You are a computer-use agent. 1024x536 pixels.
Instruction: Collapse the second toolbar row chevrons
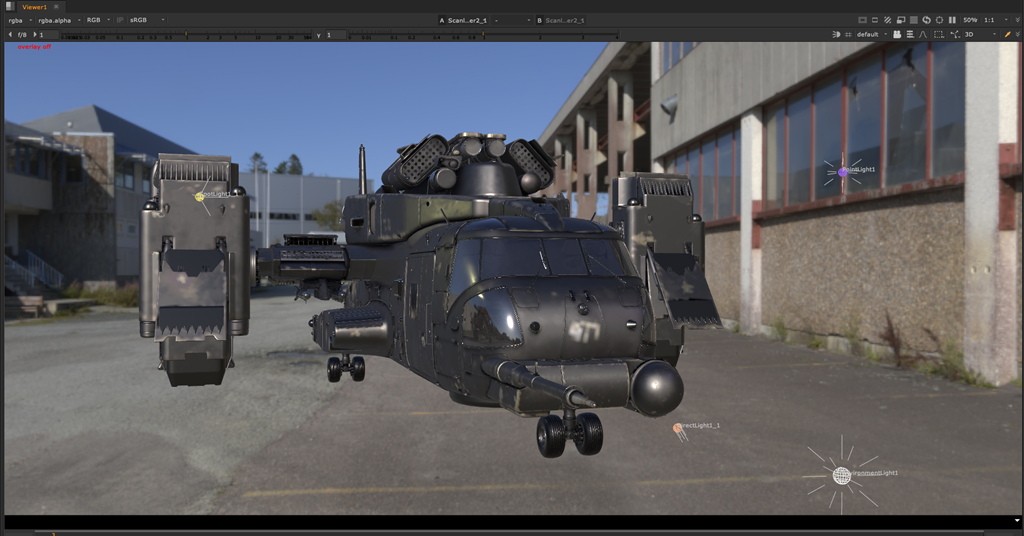tap(1018, 35)
